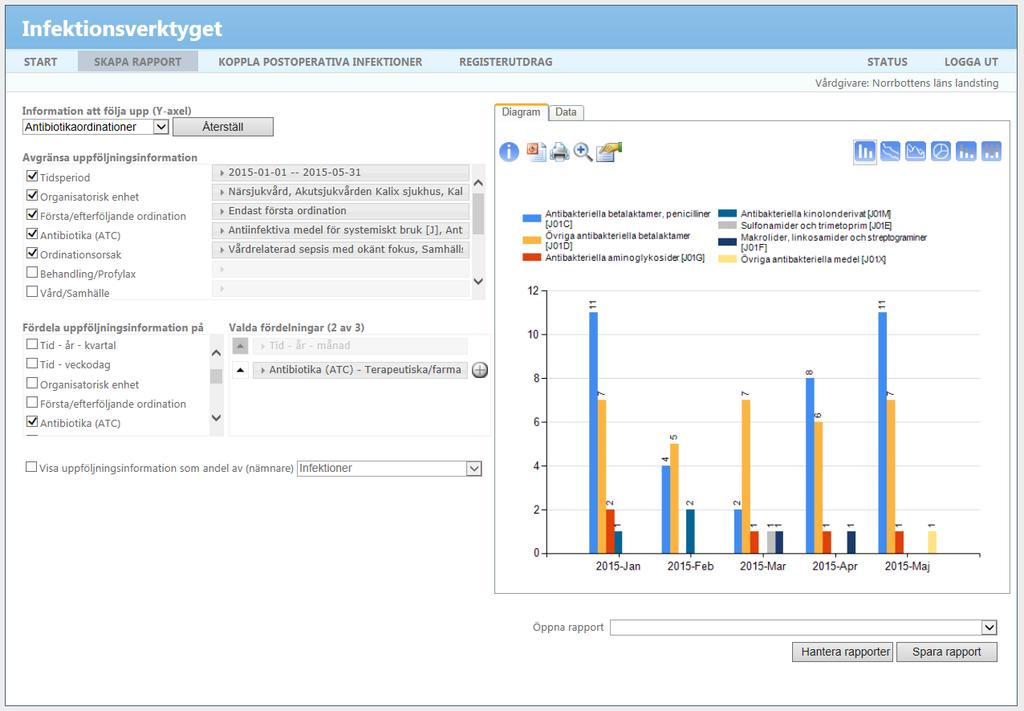Enable Visa uppföljningsinformation som andel checkbox

point(31,467)
